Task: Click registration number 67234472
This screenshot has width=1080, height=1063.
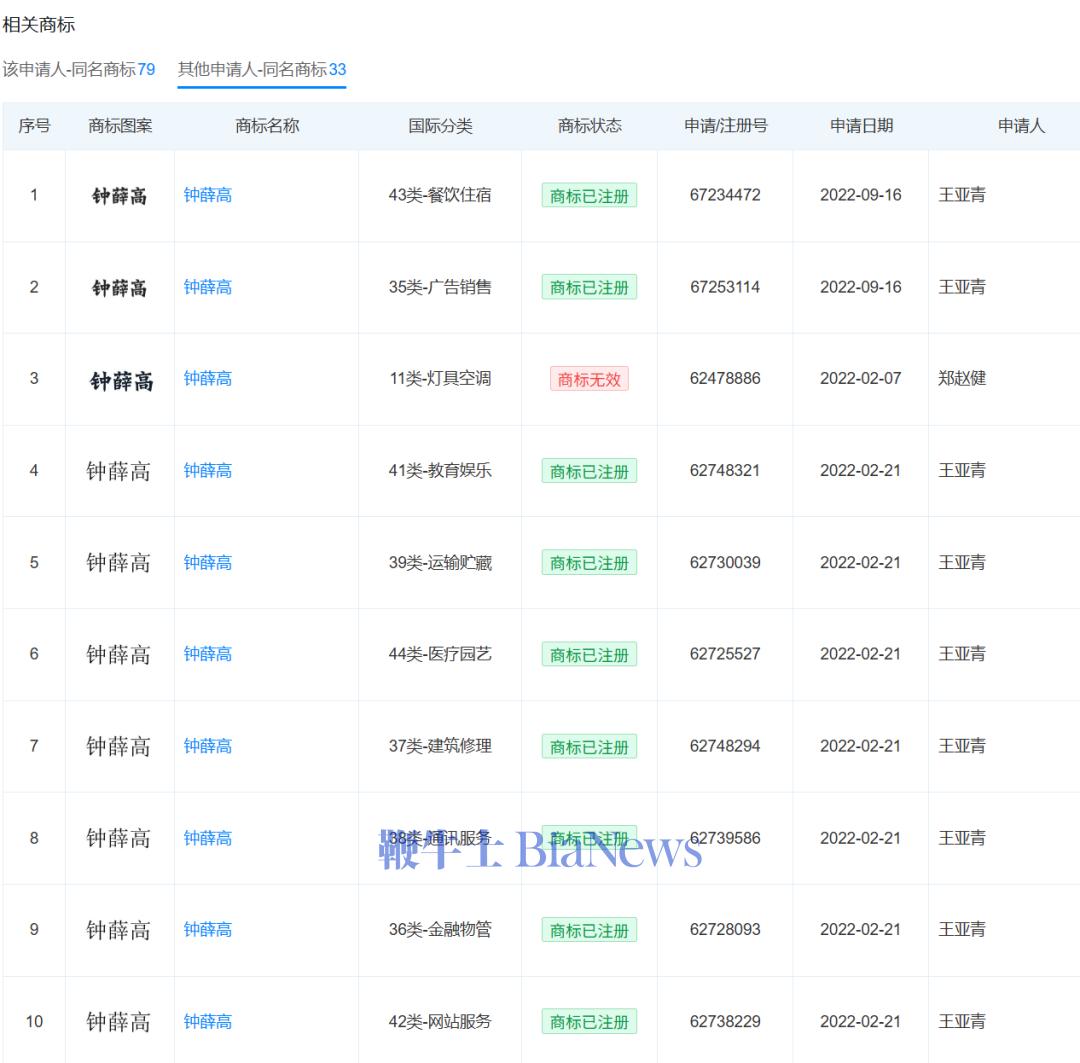Action: (x=725, y=195)
